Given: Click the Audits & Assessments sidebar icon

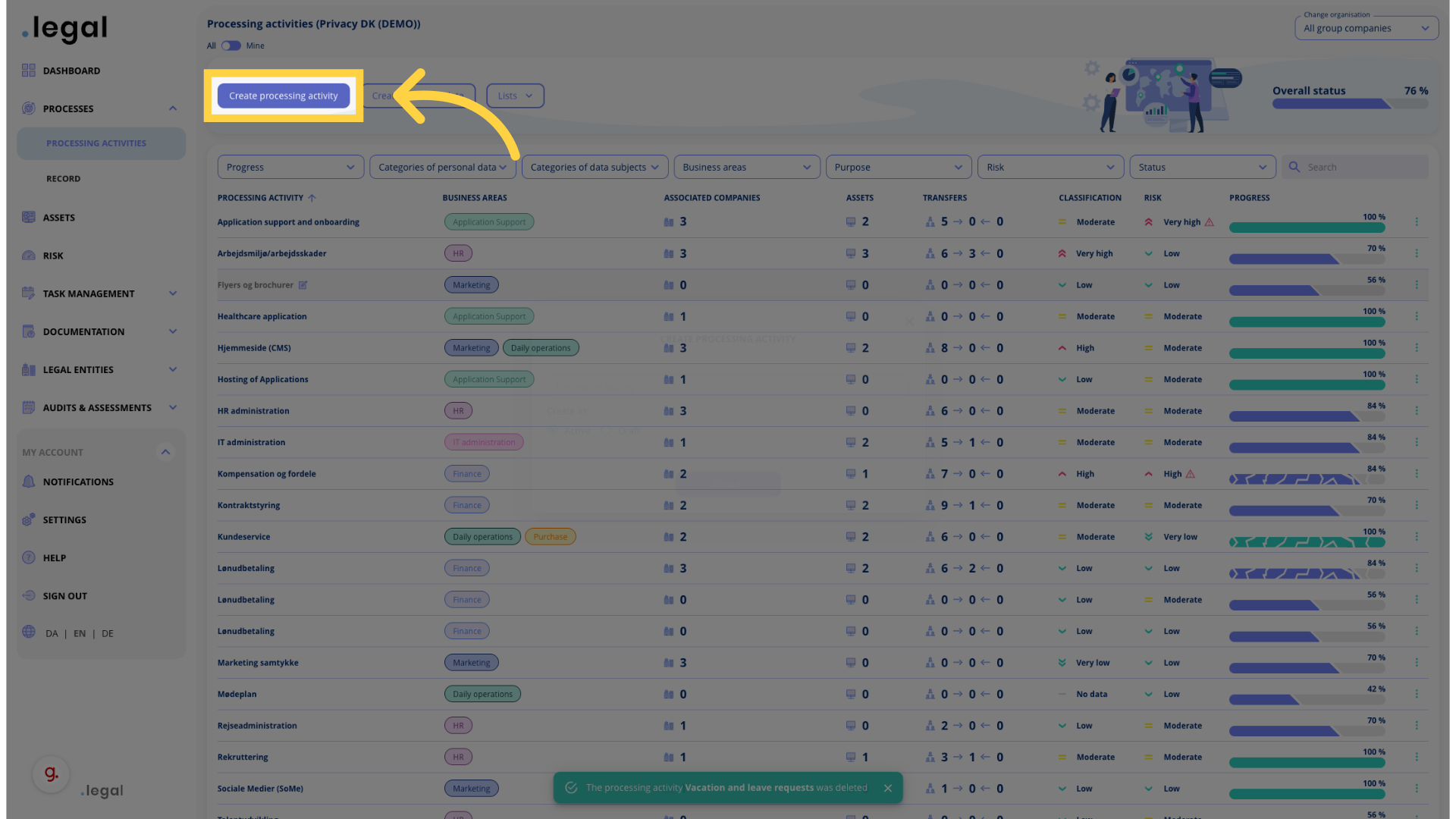Looking at the screenshot, I should (x=27, y=408).
